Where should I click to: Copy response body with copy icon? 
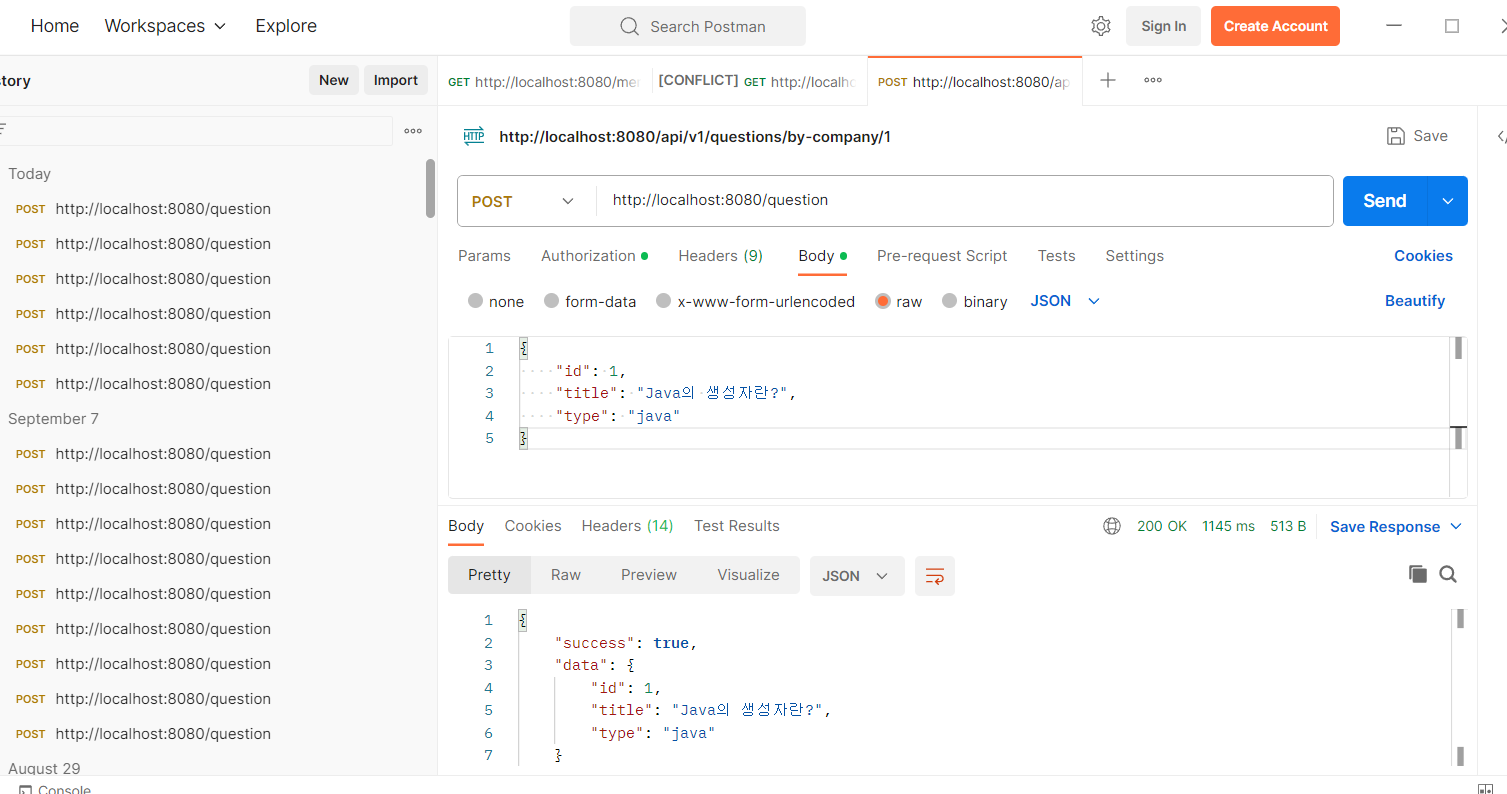(1417, 574)
